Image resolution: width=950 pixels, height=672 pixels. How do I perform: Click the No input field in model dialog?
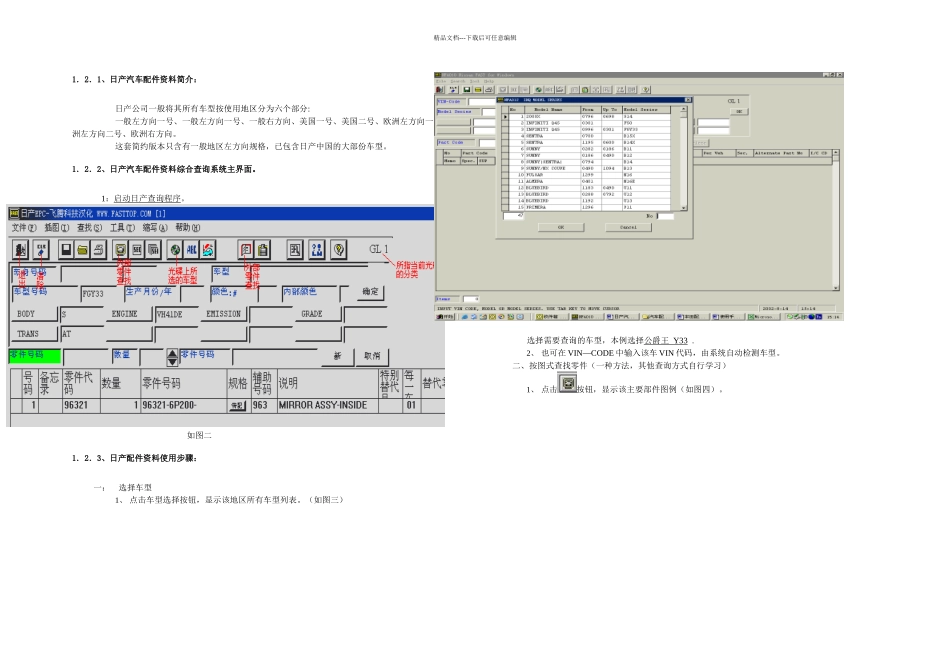[665, 216]
